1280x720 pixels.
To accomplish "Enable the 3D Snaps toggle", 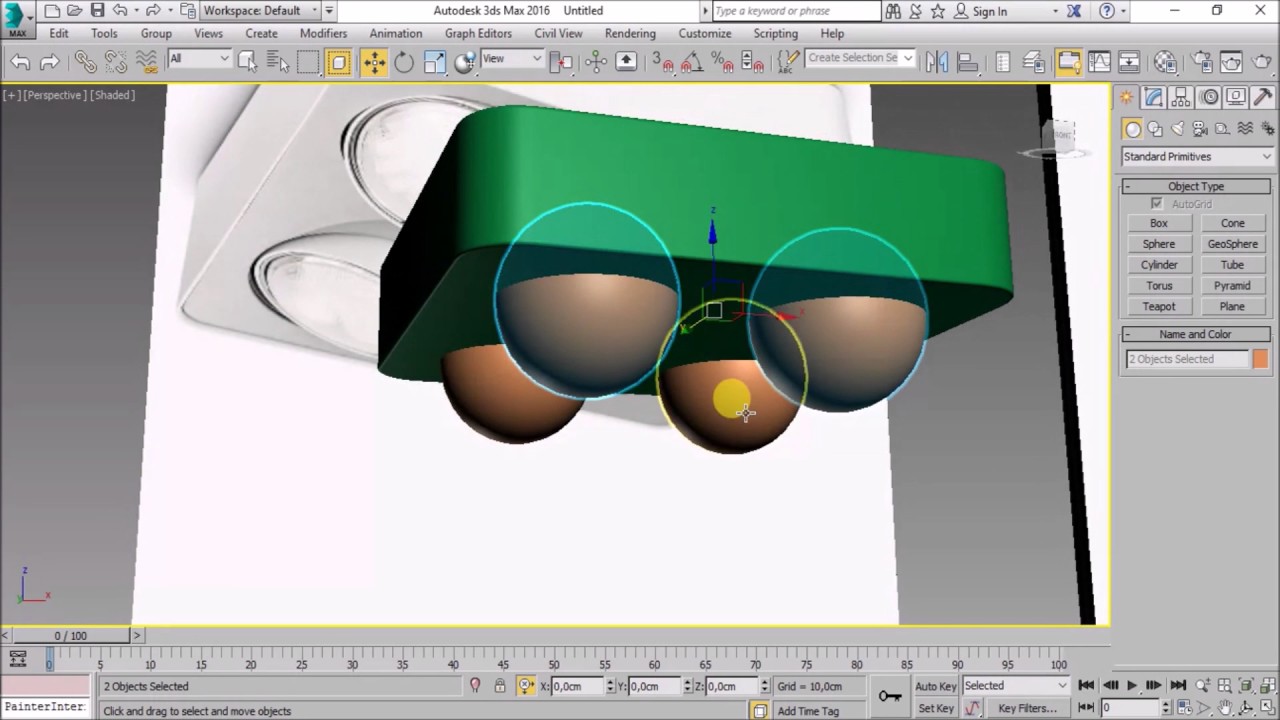I will click(661, 62).
